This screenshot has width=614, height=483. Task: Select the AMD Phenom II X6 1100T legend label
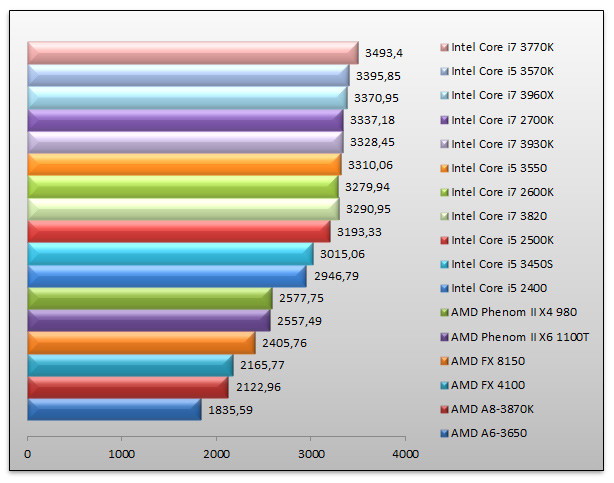point(520,337)
